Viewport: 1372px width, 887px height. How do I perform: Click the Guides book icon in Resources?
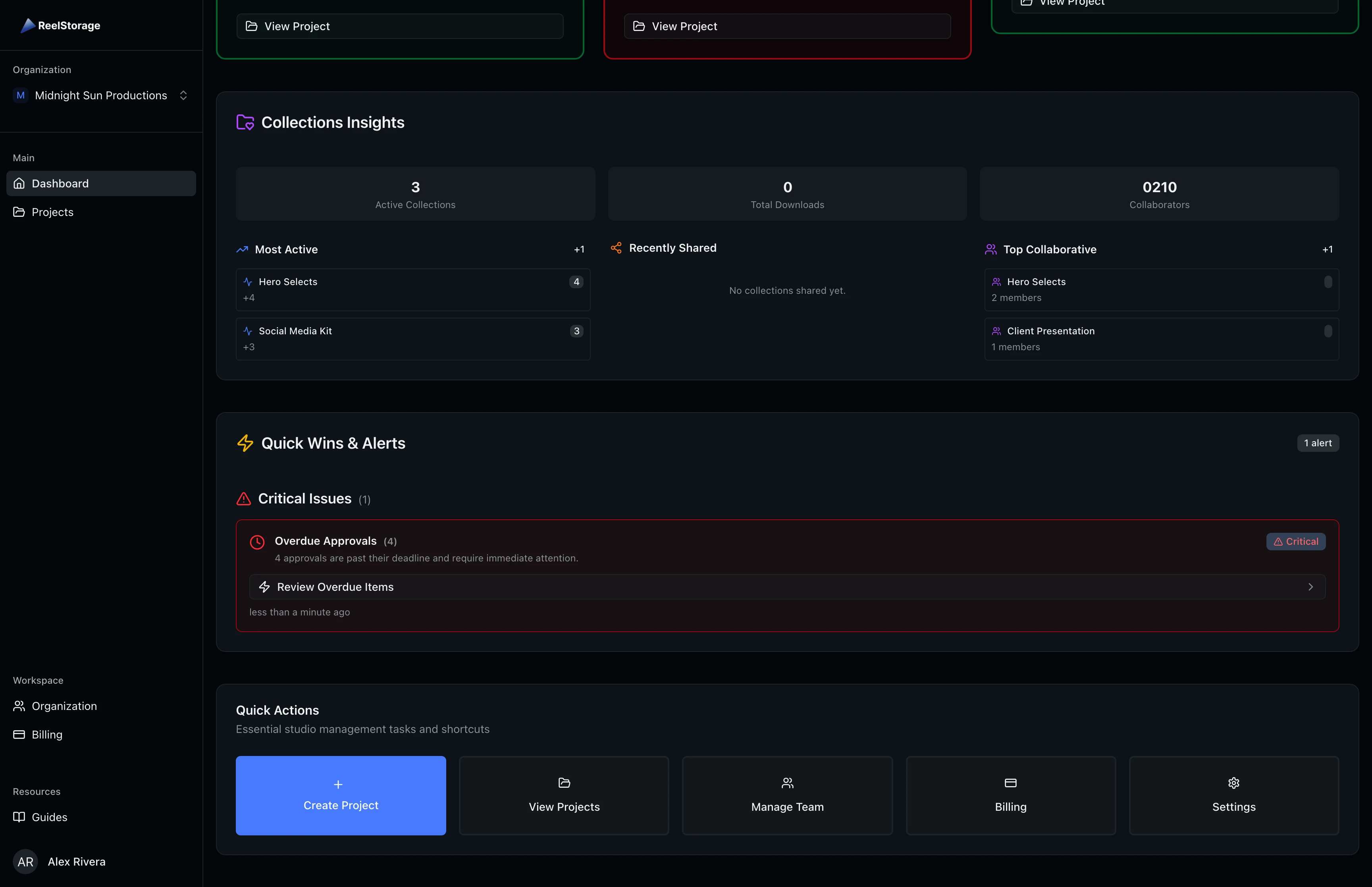19,817
